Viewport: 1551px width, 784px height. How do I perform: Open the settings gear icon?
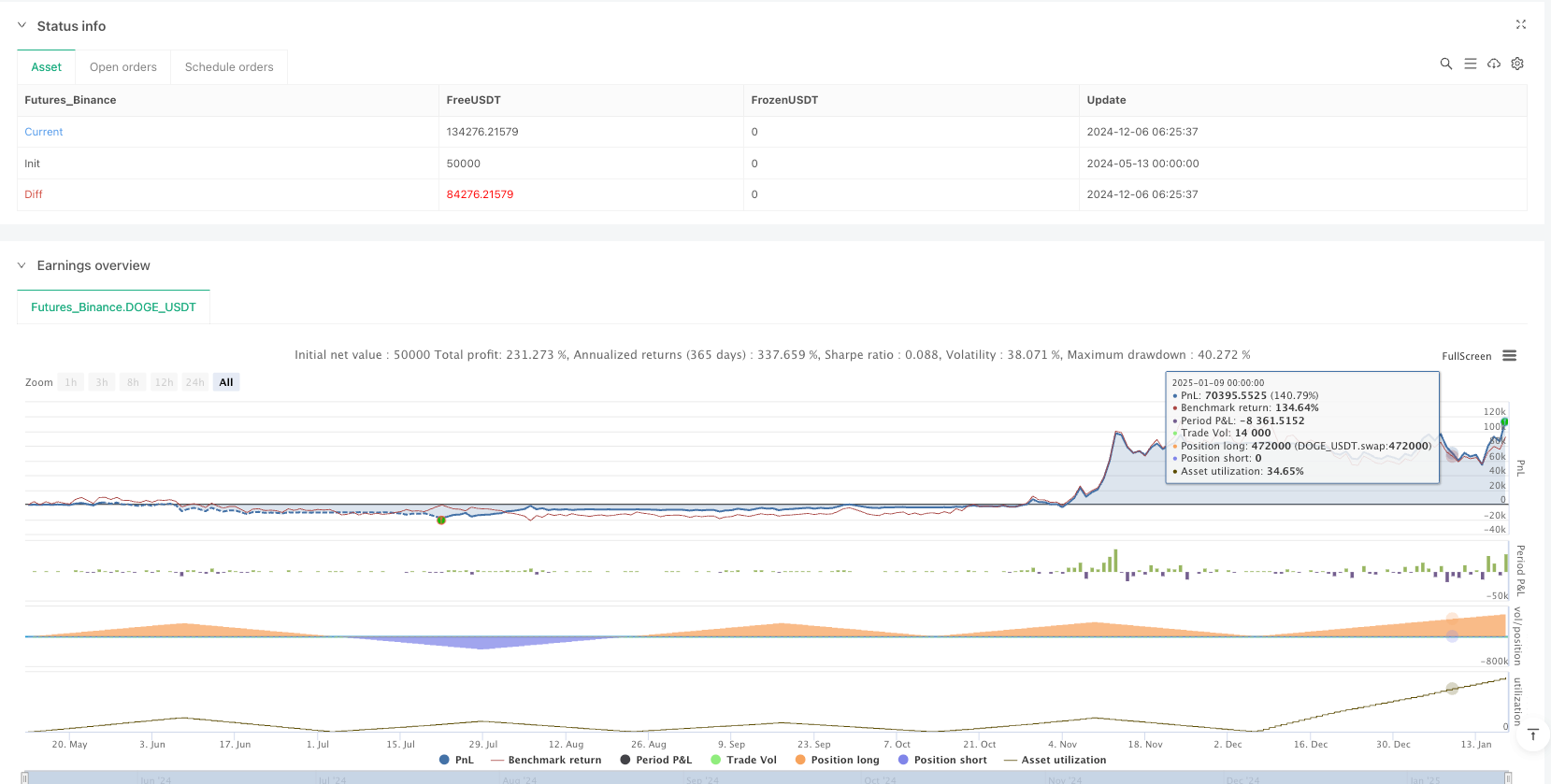click(x=1517, y=64)
